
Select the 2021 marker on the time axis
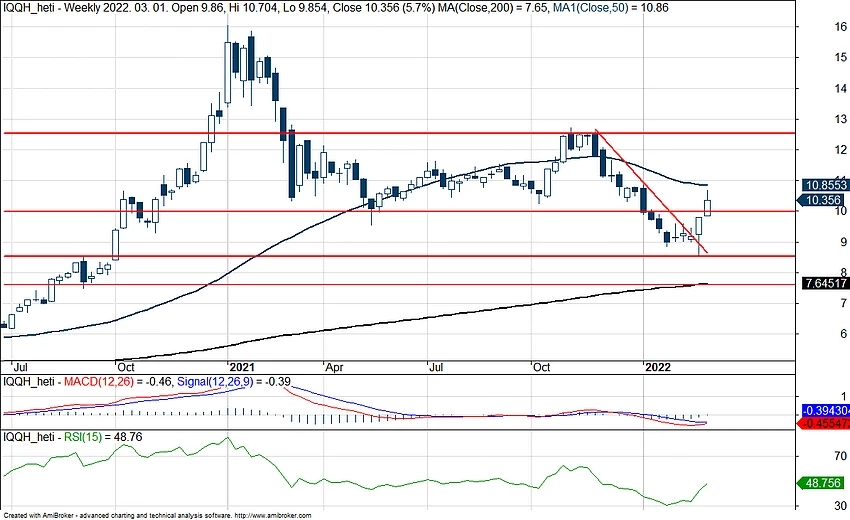click(x=243, y=367)
